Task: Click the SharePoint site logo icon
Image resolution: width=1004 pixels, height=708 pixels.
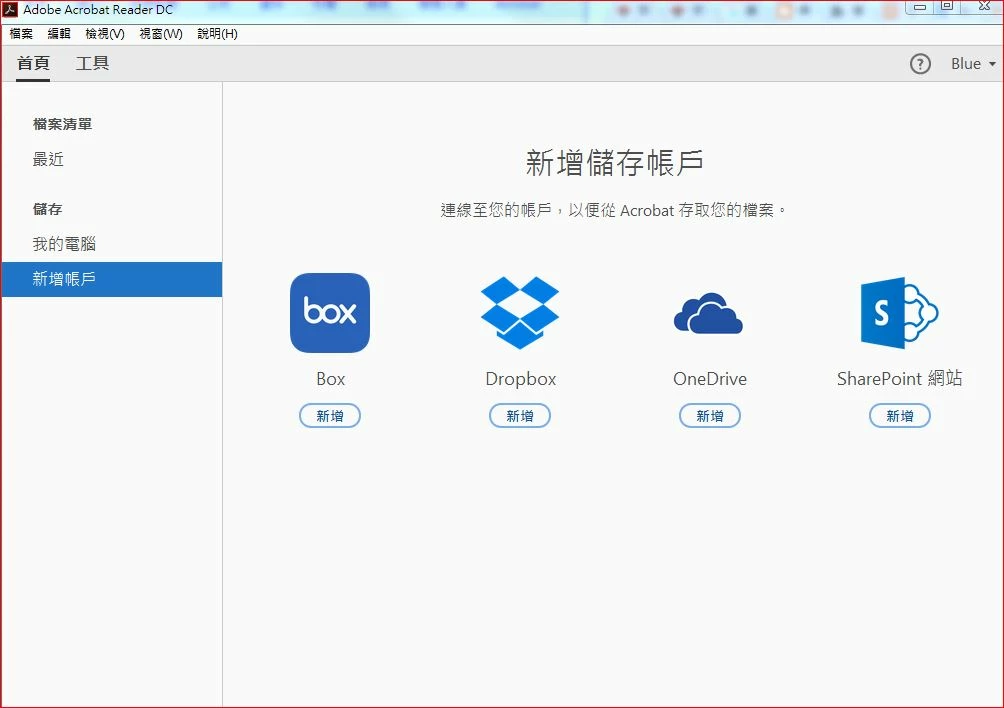Action: click(x=900, y=313)
